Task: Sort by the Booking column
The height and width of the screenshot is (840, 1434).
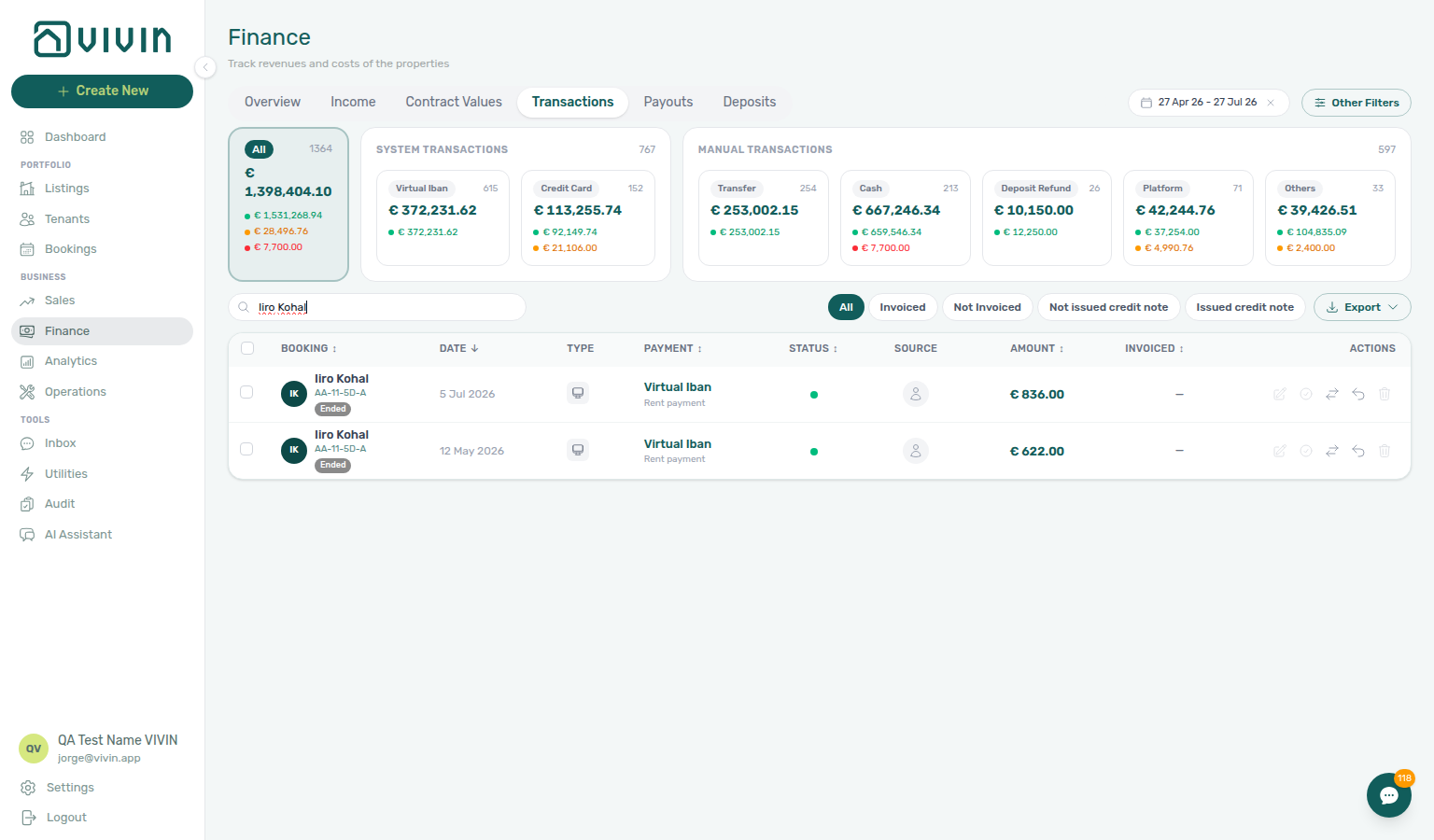Action: 309,348
